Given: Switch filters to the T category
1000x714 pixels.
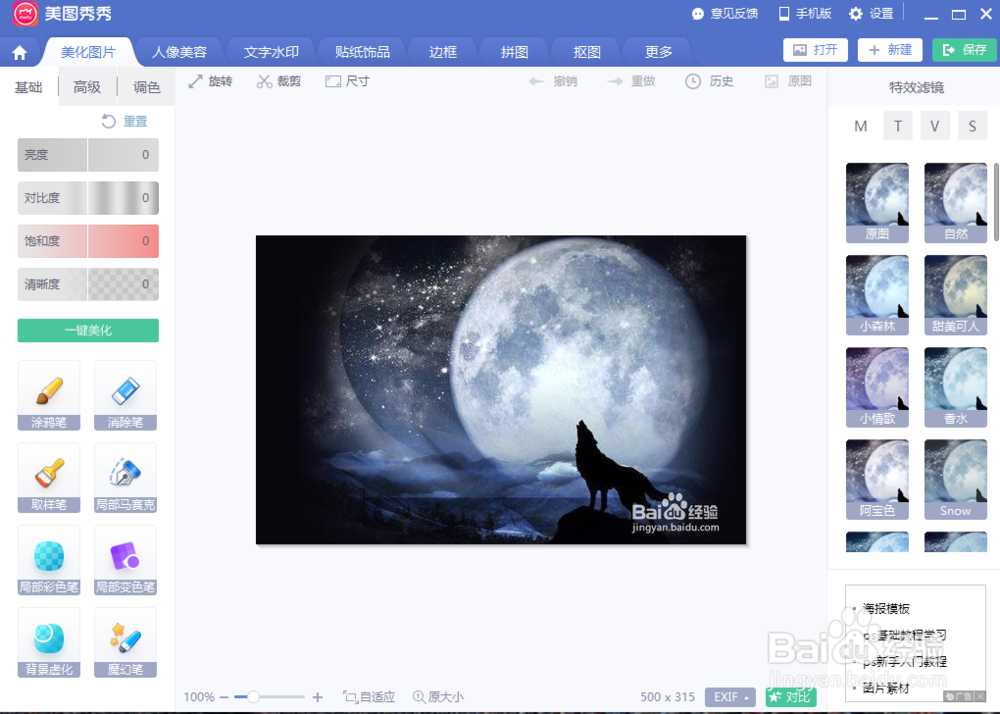Looking at the screenshot, I should click(x=898, y=125).
